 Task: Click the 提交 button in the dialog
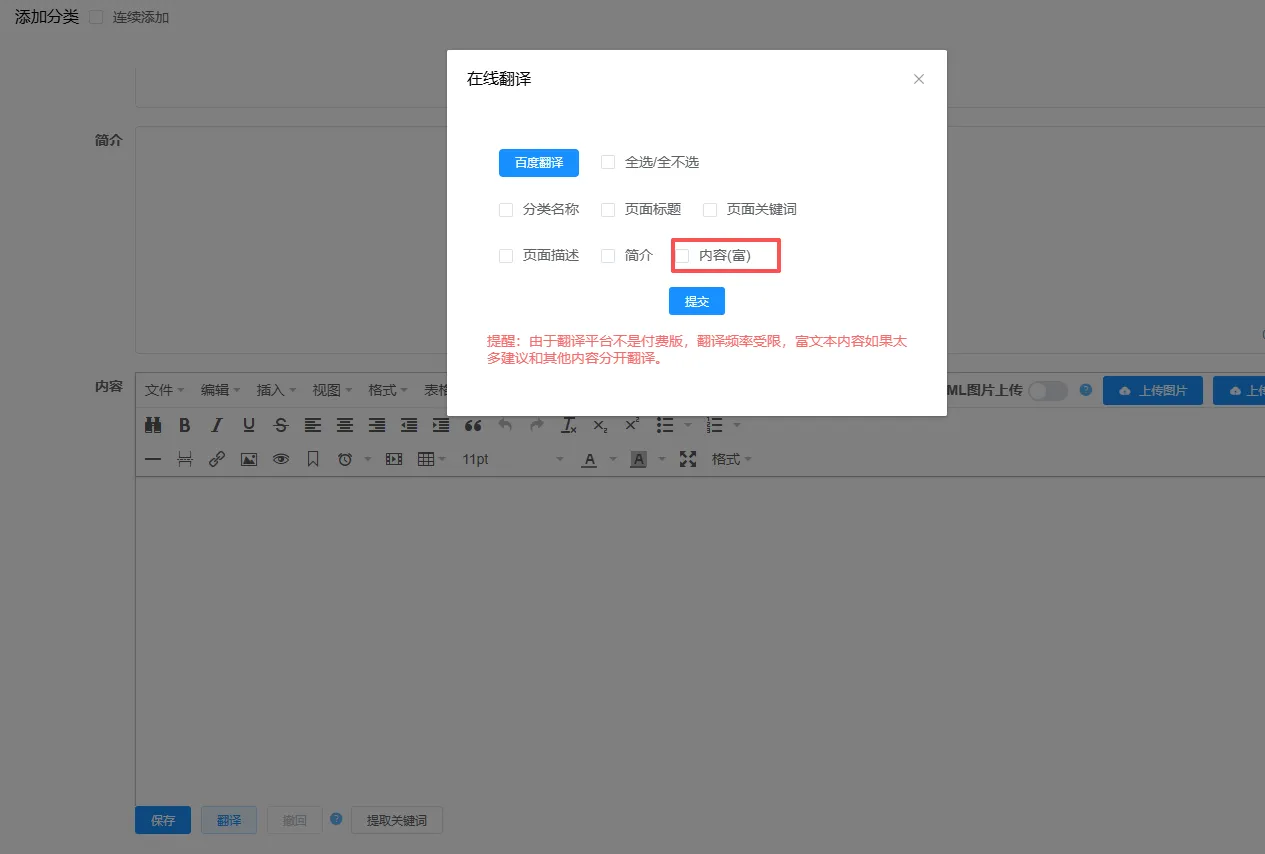[x=696, y=301]
